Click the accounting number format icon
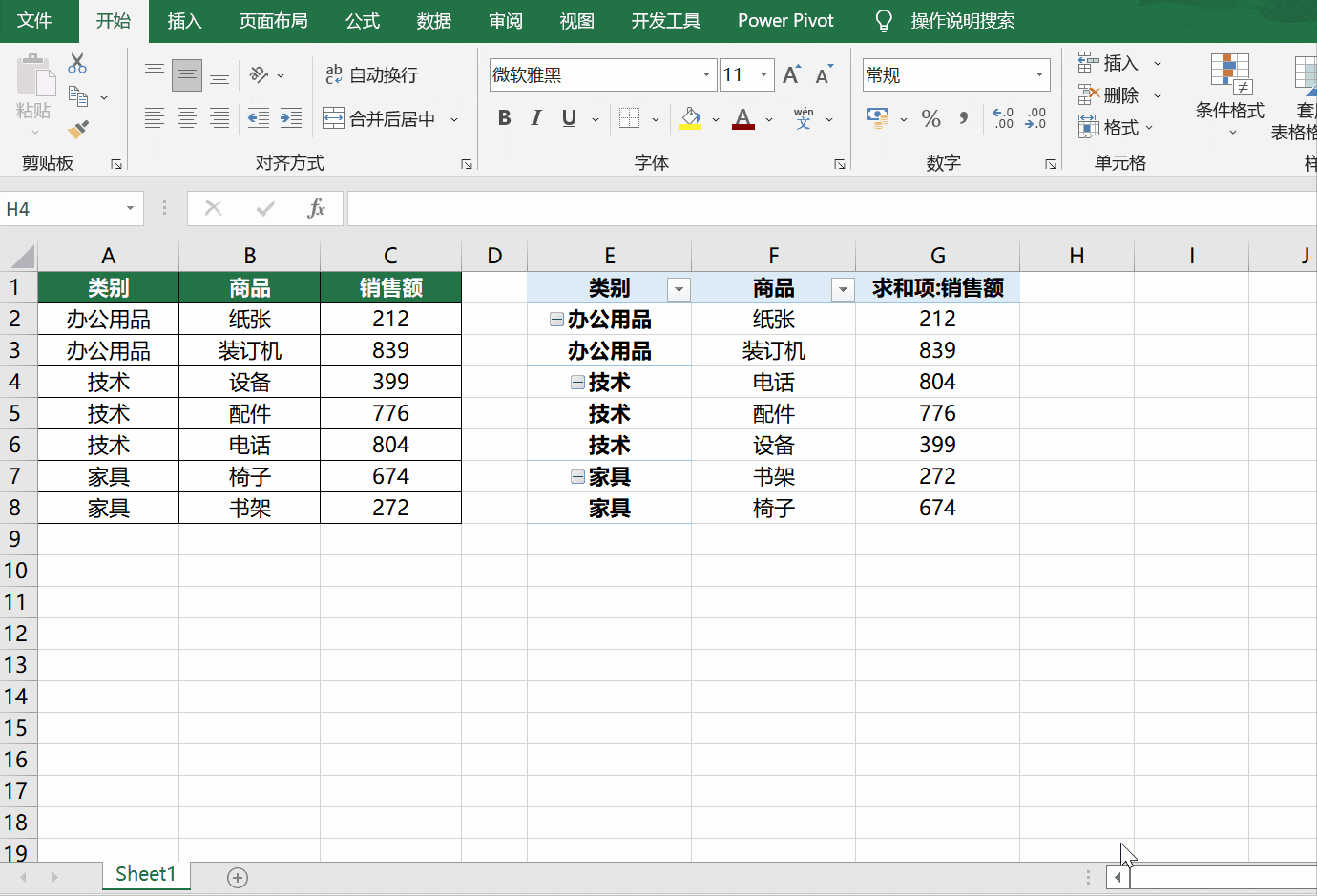This screenshot has height=896, width=1317. [877, 118]
